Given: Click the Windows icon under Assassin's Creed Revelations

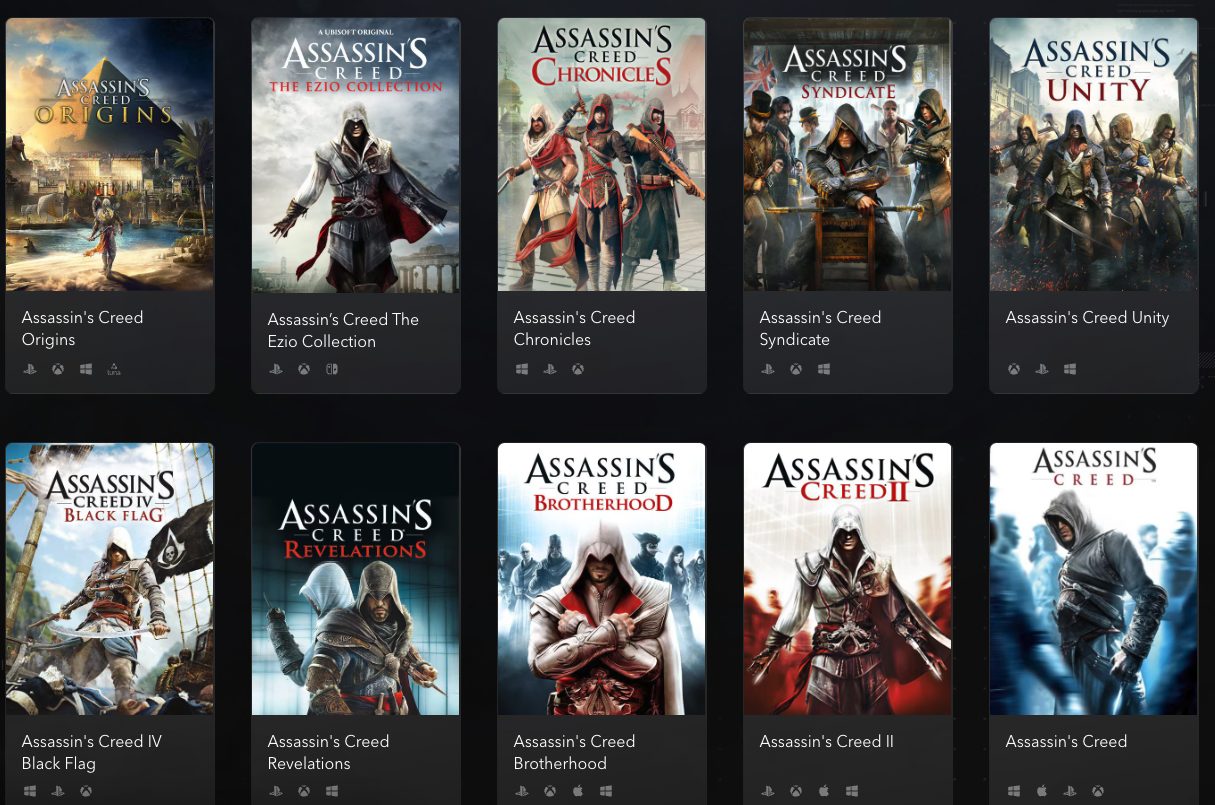Looking at the screenshot, I should [x=332, y=792].
